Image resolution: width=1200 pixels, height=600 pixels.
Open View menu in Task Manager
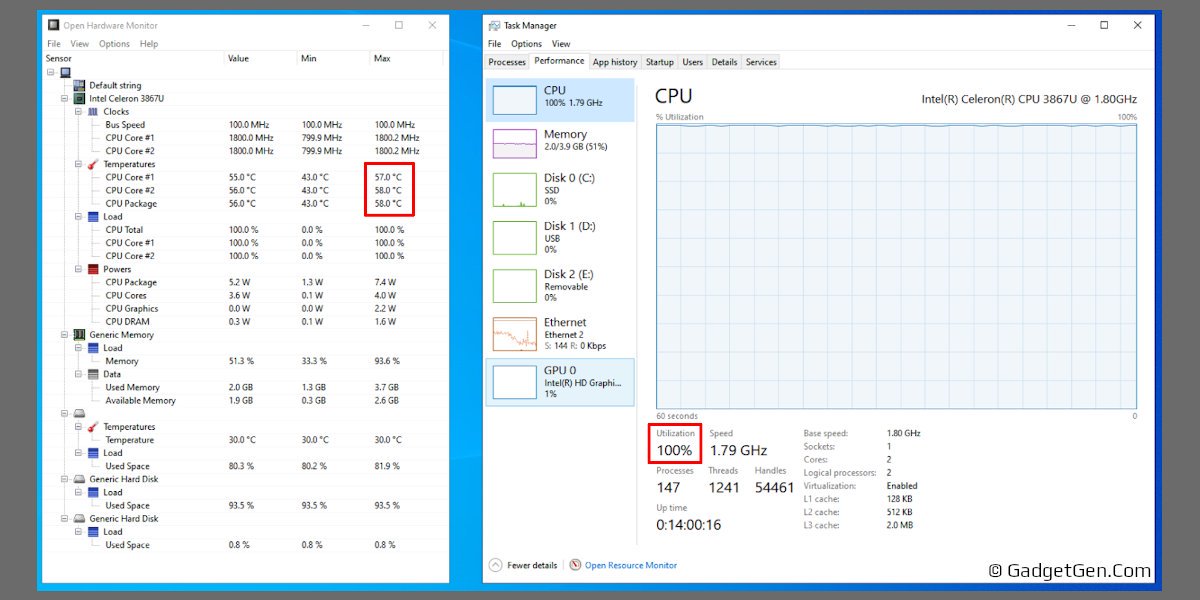(x=561, y=44)
